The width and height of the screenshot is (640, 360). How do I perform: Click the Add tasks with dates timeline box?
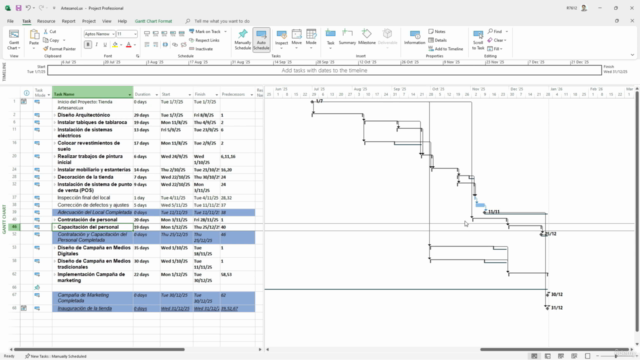tap(324, 71)
